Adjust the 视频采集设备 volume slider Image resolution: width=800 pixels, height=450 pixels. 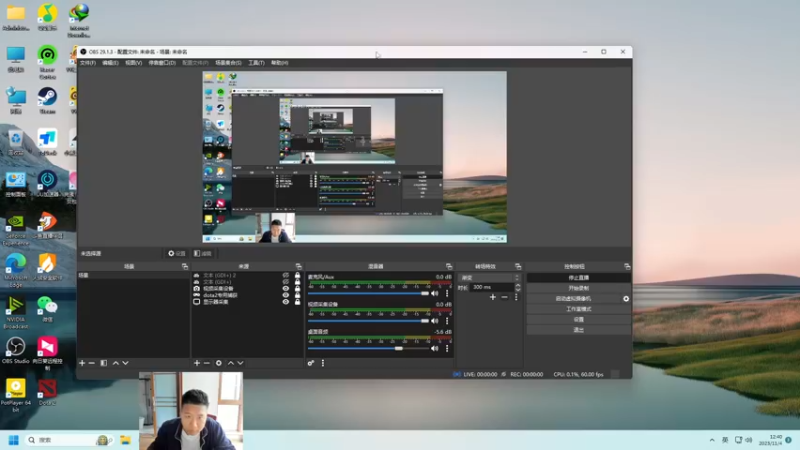tap(368, 321)
